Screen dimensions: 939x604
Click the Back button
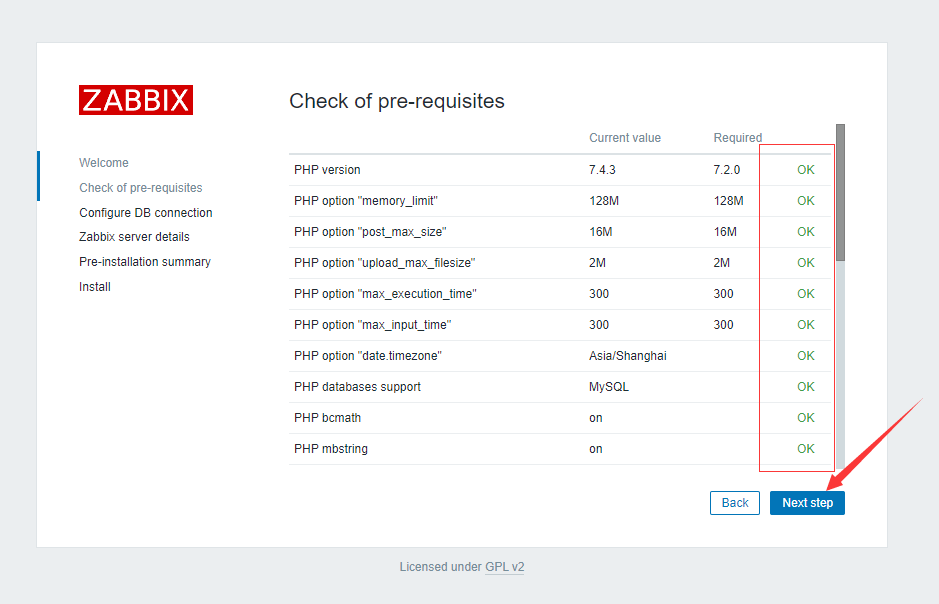(735, 503)
